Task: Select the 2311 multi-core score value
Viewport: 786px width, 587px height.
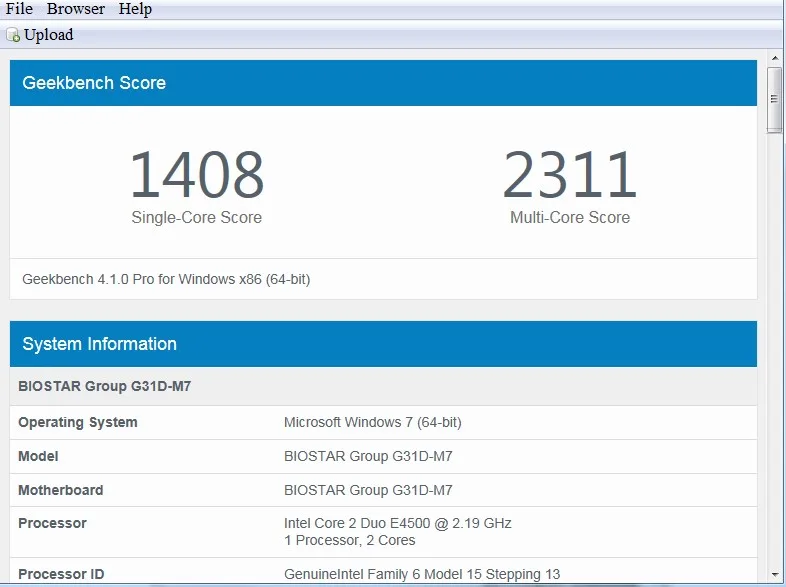Action: tap(570, 174)
